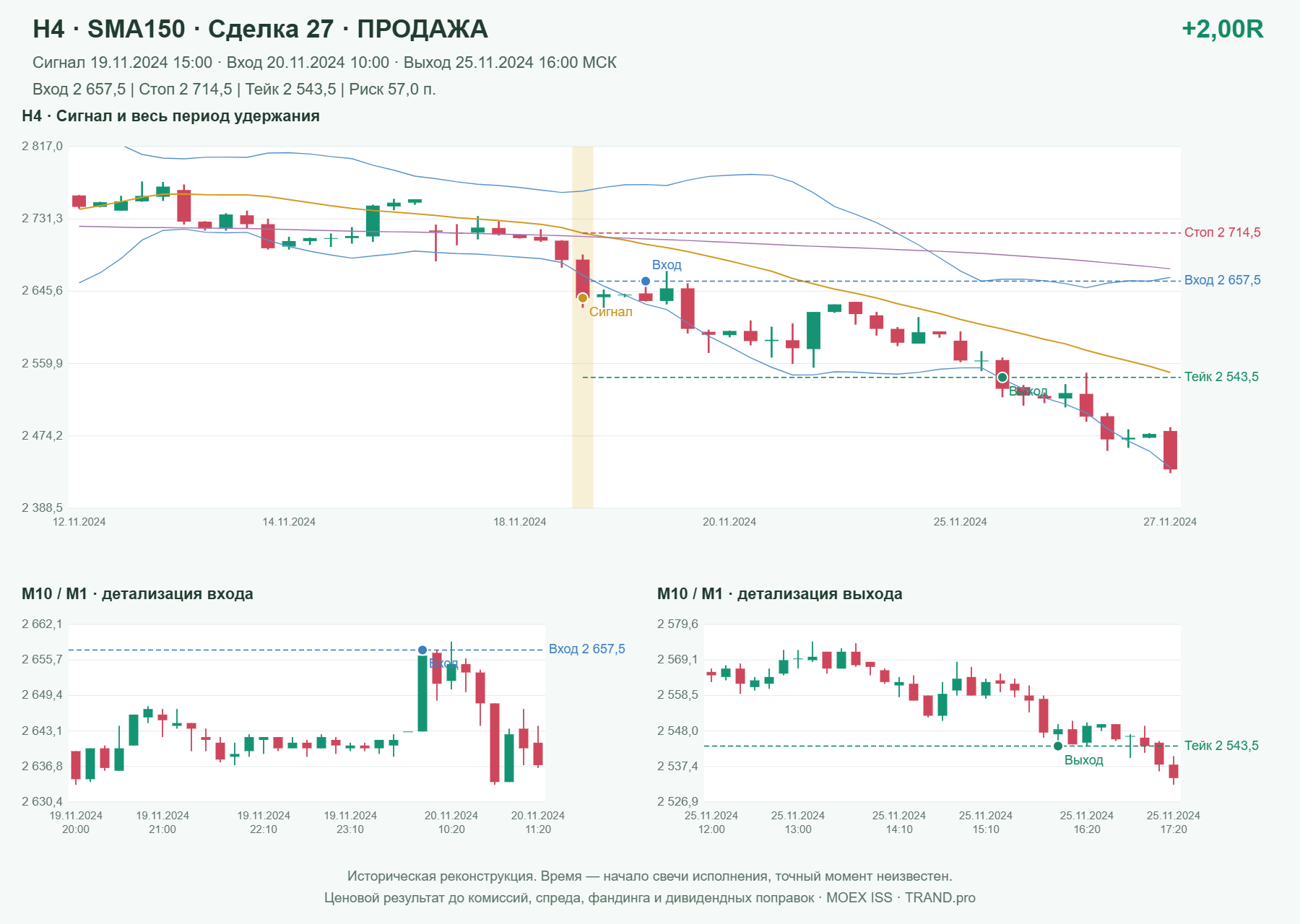Click the "2 817,0" price axis label

point(42,147)
